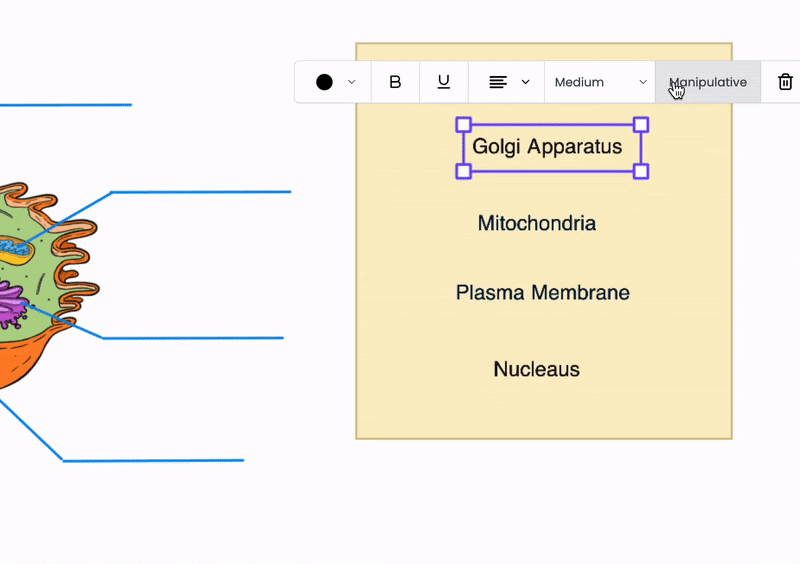Expand the text color dropdown arrow
This screenshot has height=564, width=800.
pos(352,82)
